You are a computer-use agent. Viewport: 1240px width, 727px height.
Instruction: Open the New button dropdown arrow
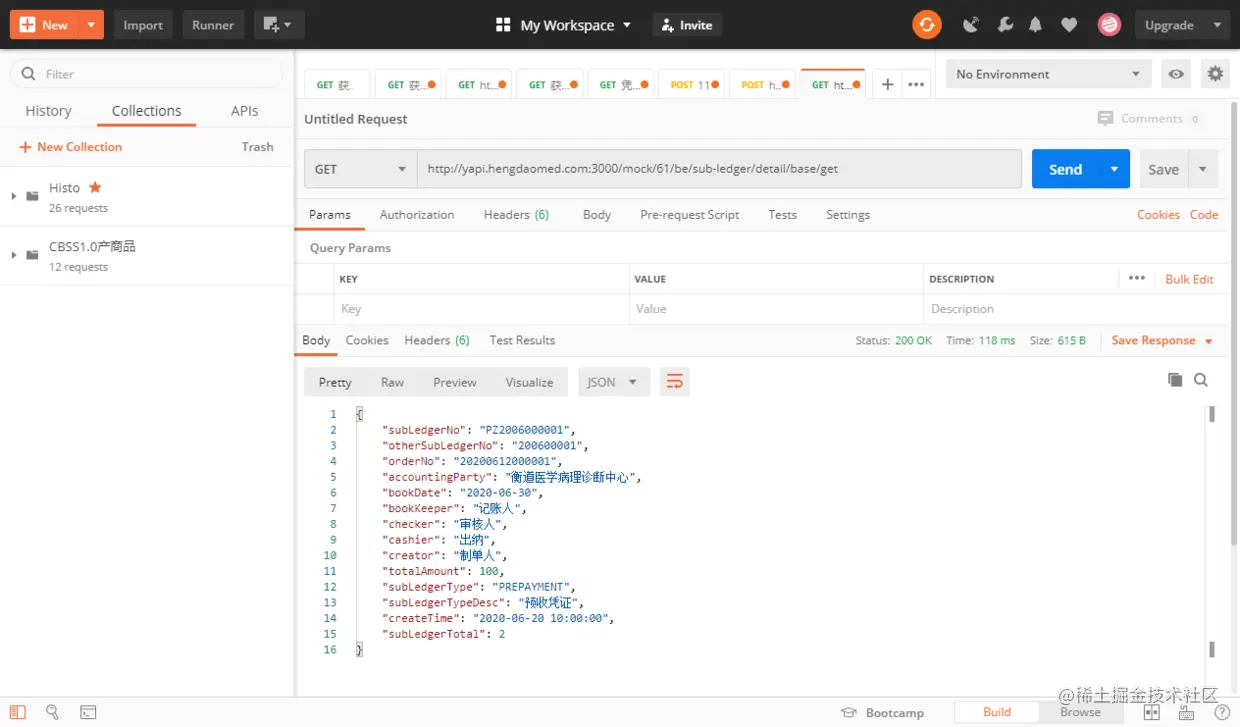[91, 25]
